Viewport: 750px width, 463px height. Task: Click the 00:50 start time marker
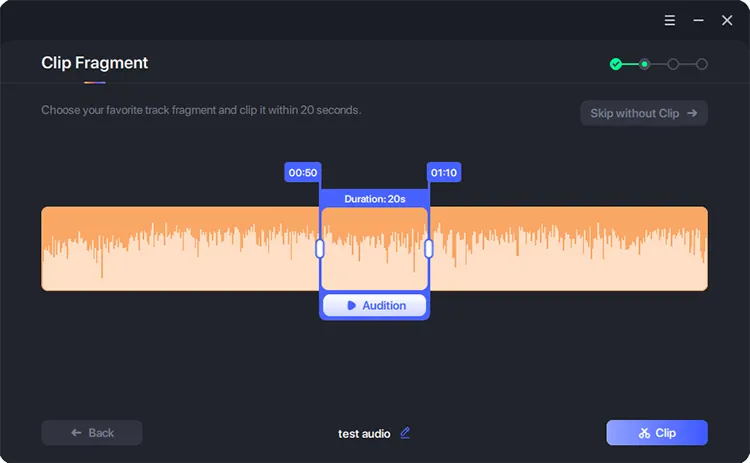303,173
